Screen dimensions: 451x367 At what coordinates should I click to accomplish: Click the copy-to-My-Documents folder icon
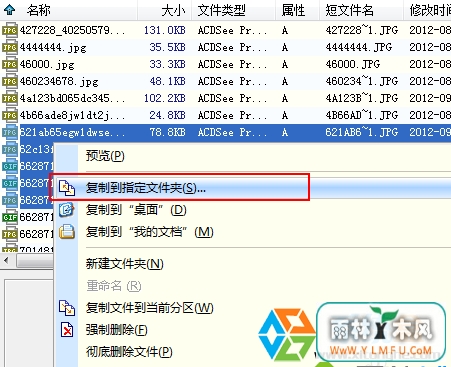67,232
